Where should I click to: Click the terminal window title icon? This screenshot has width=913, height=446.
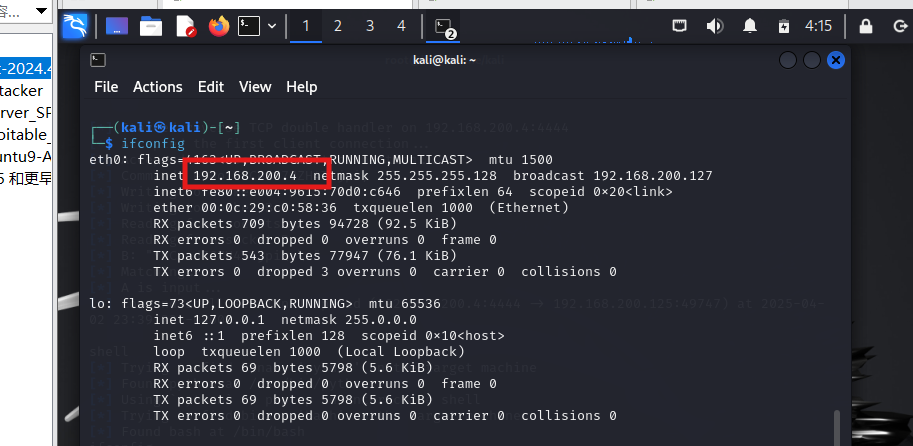point(98,60)
